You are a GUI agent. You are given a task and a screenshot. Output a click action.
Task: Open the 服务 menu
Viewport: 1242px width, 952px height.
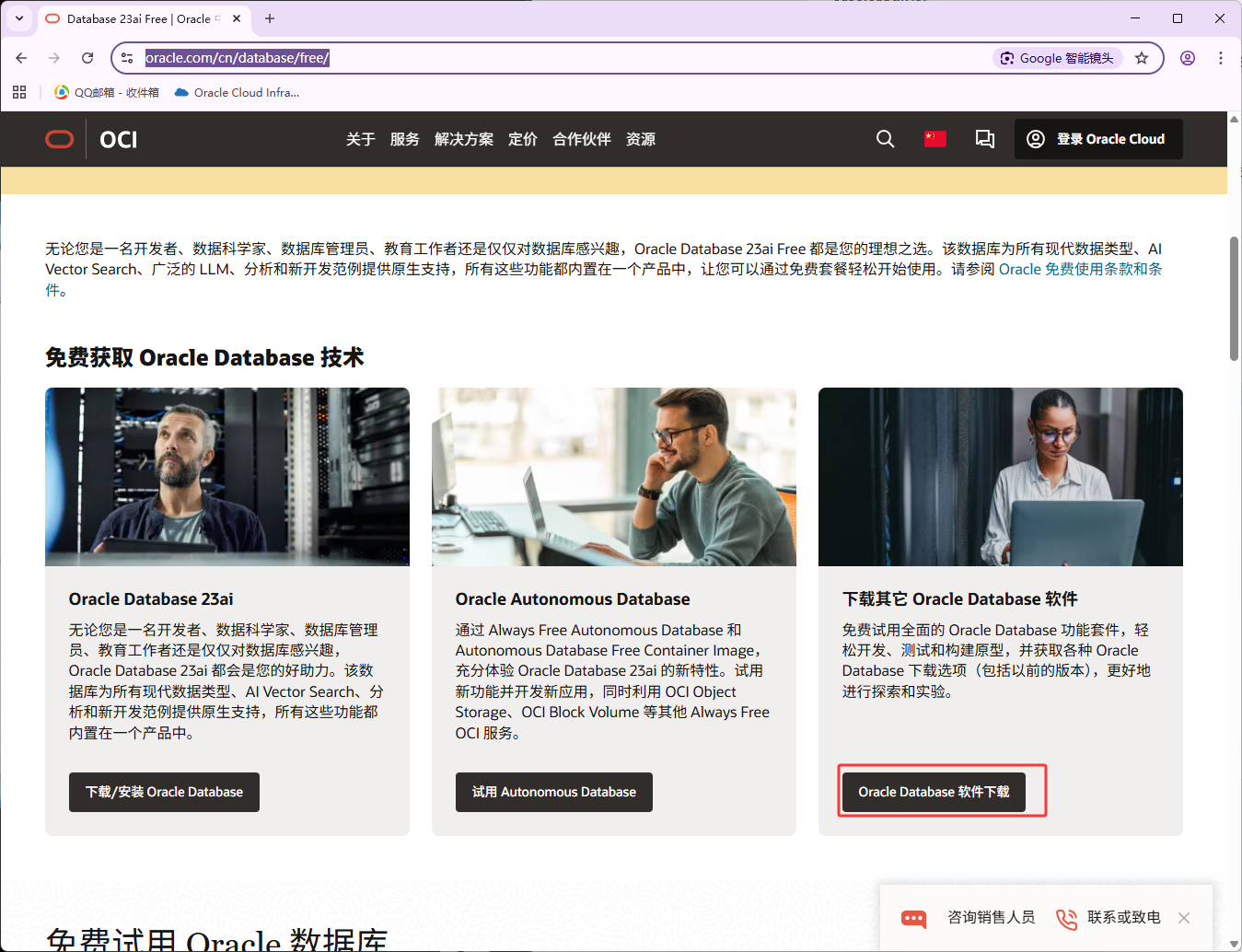[405, 139]
